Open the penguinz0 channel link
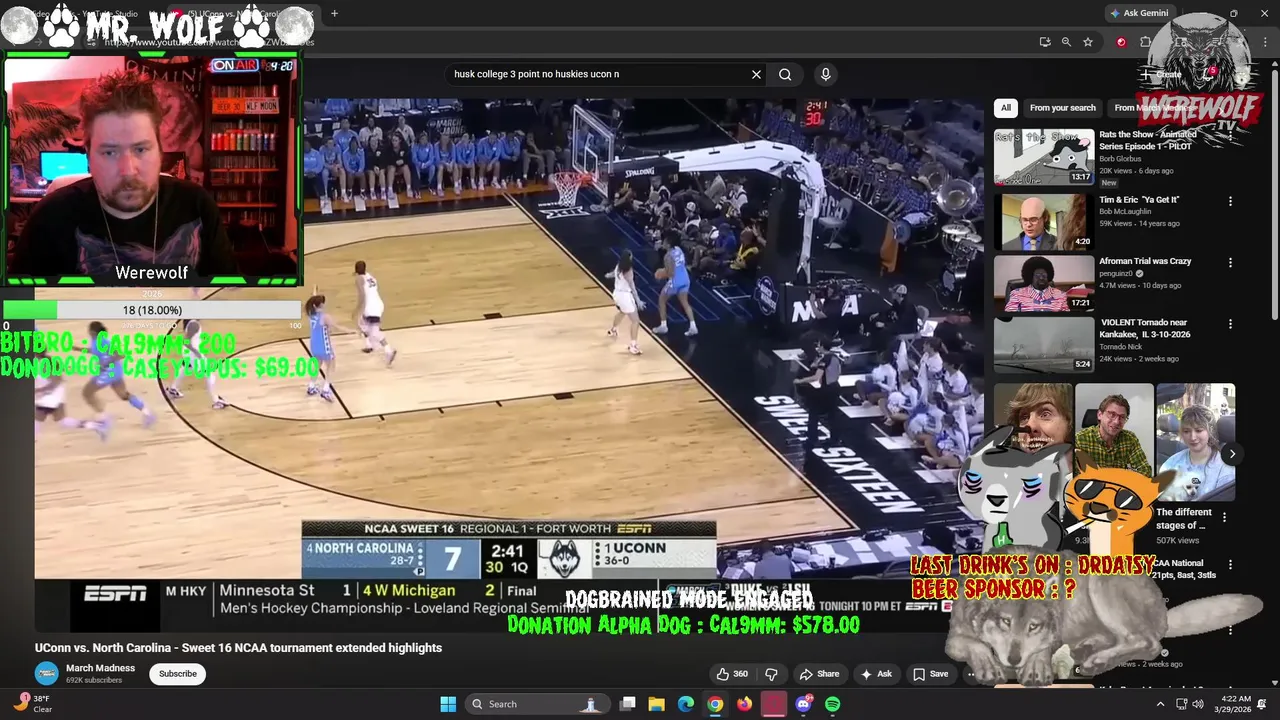 (x=1116, y=273)
